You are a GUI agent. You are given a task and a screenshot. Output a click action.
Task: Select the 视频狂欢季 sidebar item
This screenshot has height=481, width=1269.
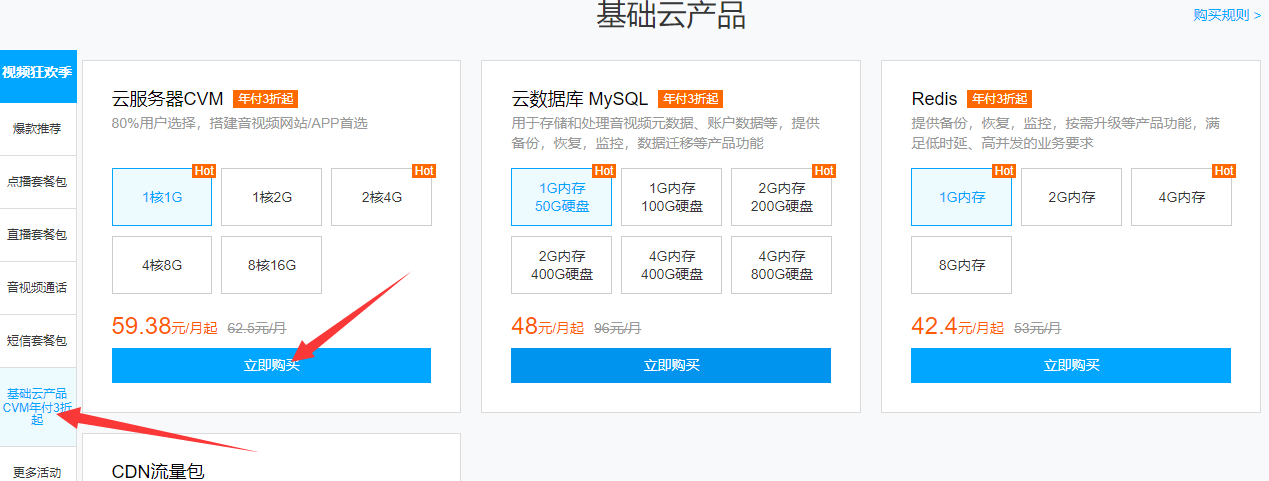(38, 74)
